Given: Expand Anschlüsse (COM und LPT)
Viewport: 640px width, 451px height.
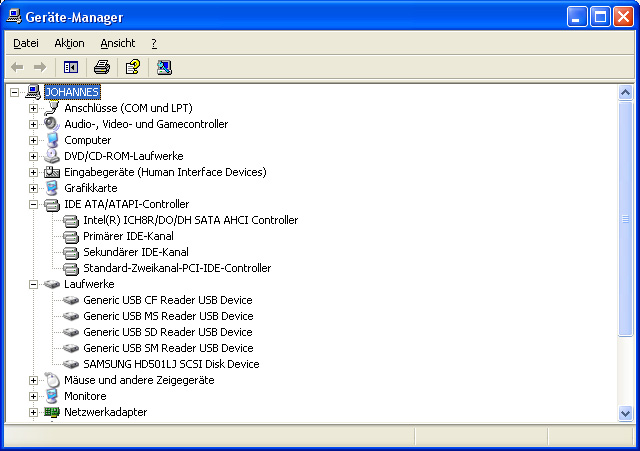Looking at the screenshot, I should click(33, 108).
